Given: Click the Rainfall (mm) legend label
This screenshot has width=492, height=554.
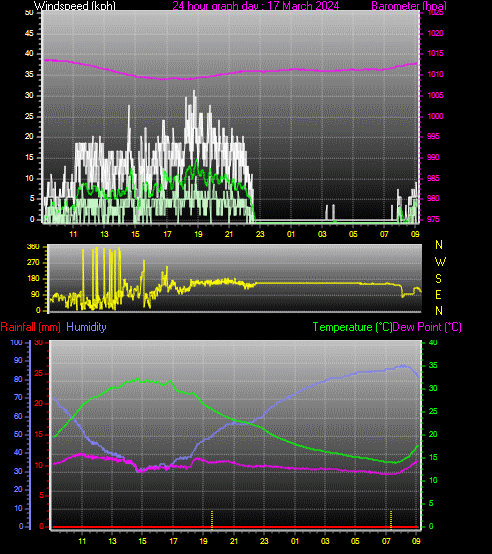Looking at the screenshot, I should (x=30, y=327).
